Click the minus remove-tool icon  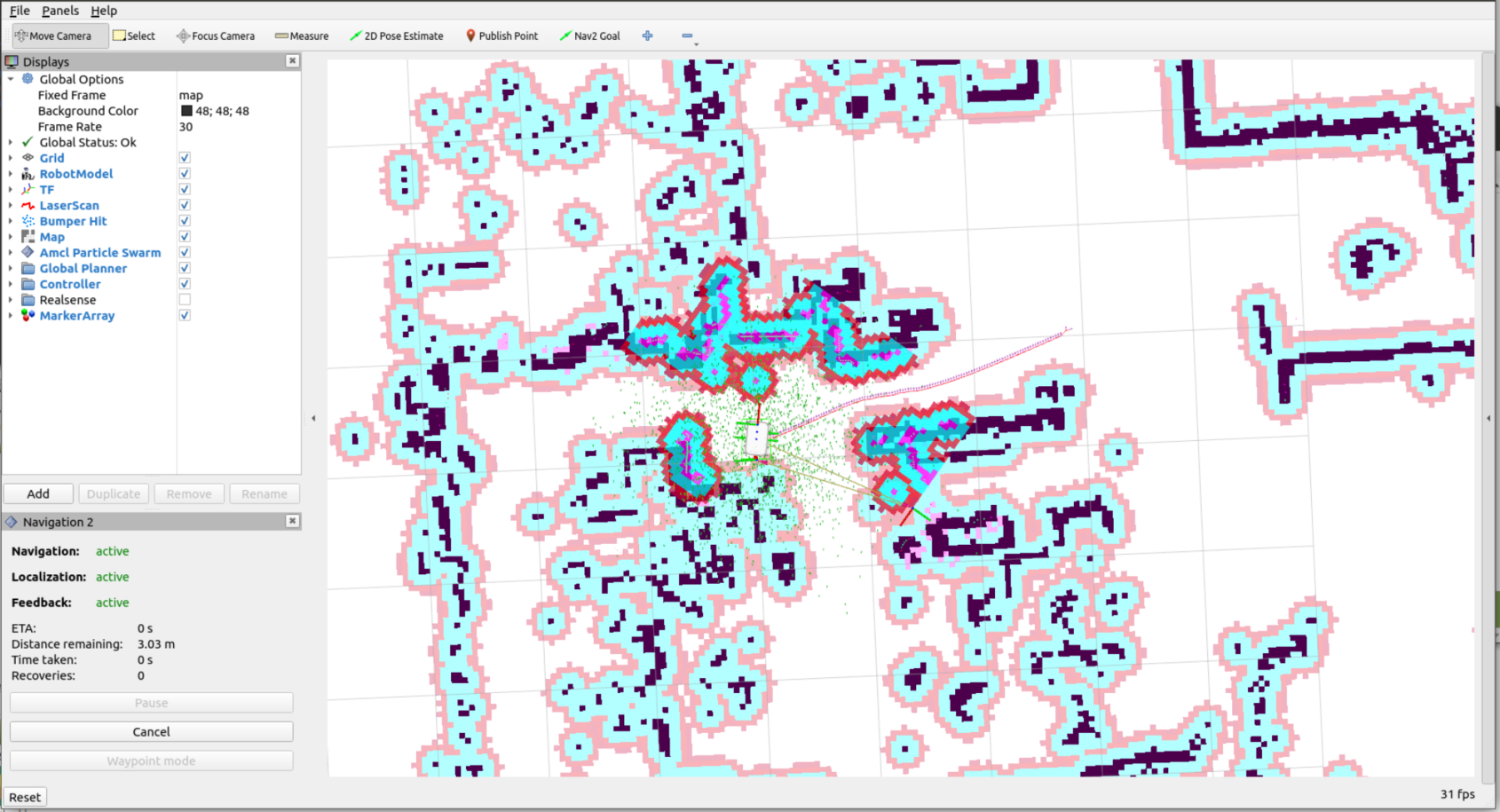[x=687, y=35]
